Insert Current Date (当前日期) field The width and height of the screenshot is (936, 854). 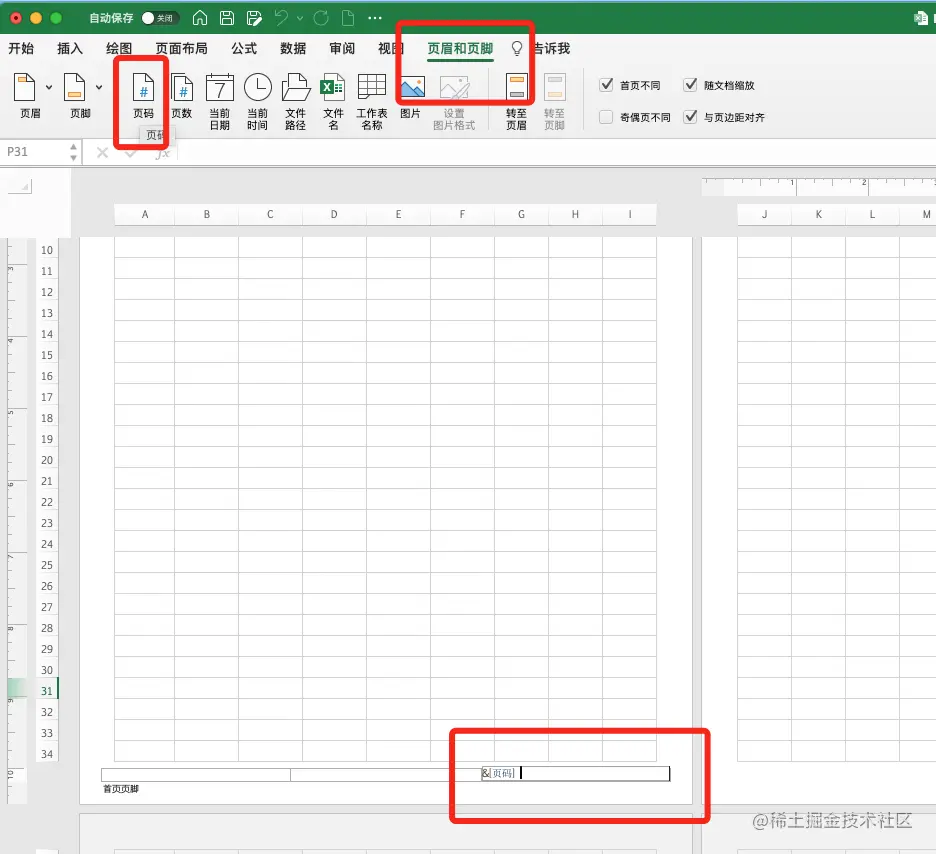220,101
